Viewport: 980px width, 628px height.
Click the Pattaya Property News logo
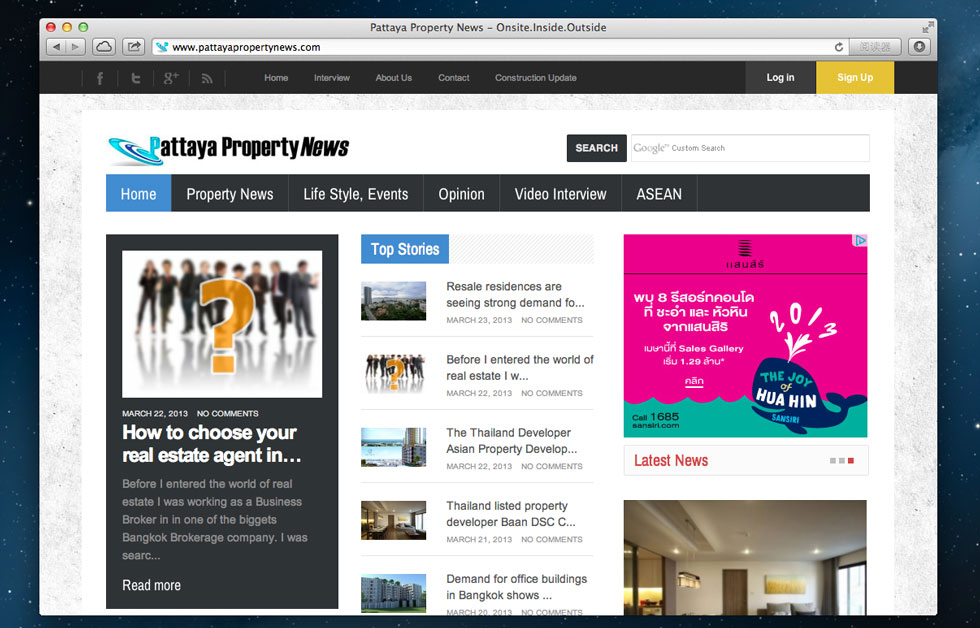tap(229, 149)
